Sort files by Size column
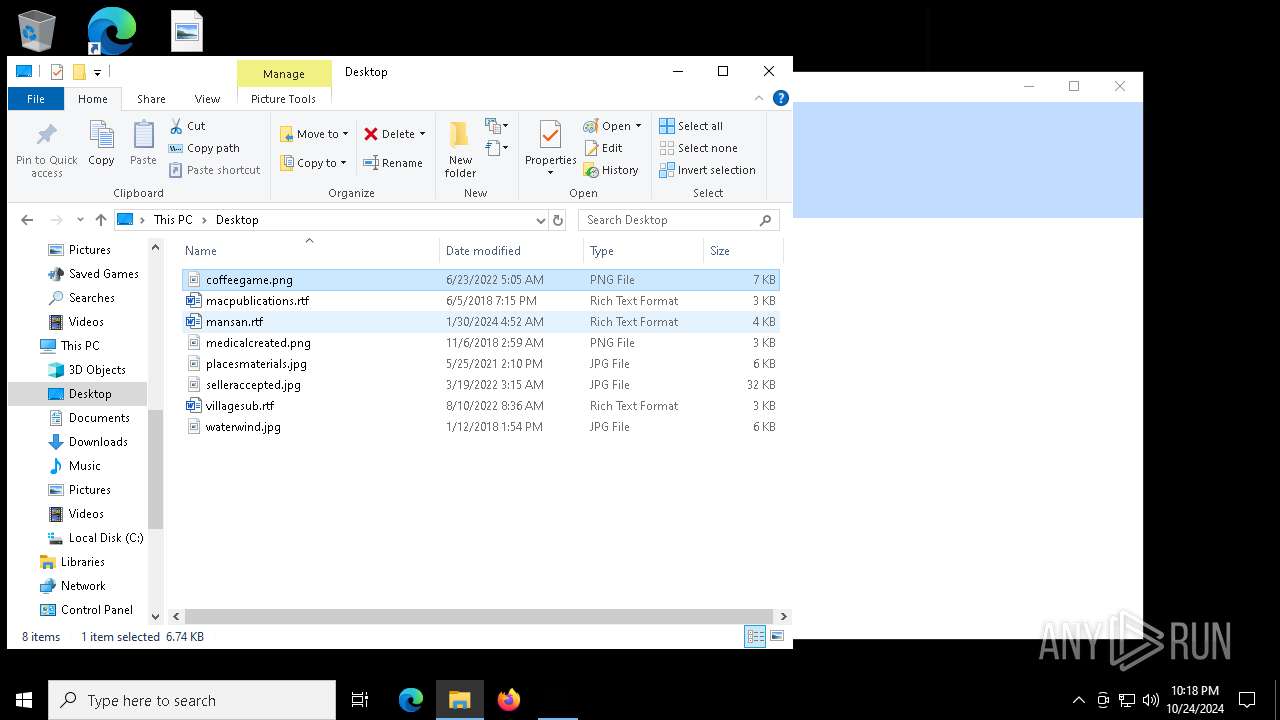The width and height of the screenshot is (1280, 720). click(741, 251)
